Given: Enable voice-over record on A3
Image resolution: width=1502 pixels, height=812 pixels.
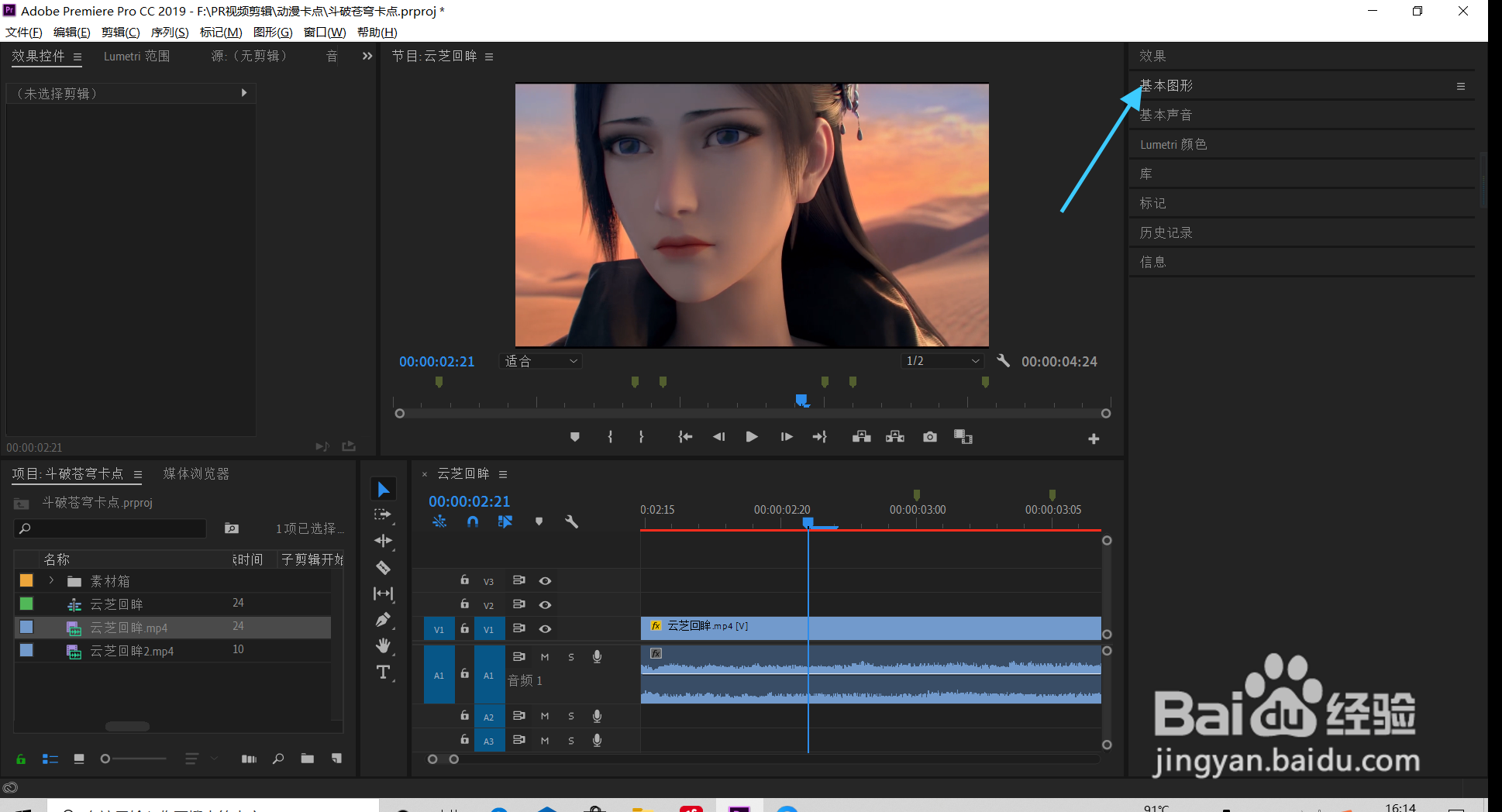Looking at the screenshot, I should pos(597,741).
